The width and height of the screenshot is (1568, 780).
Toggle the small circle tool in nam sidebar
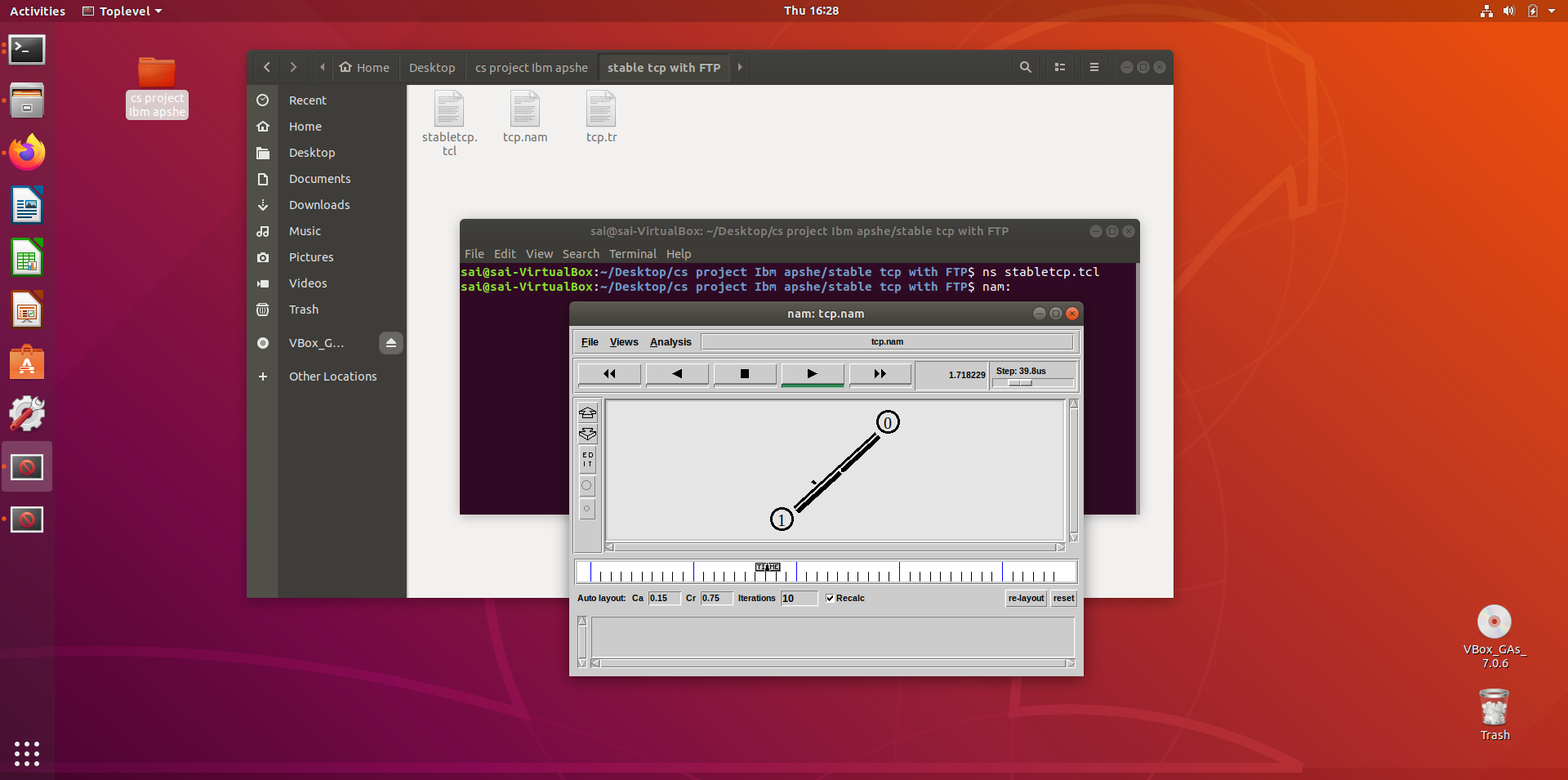[587, 509]
